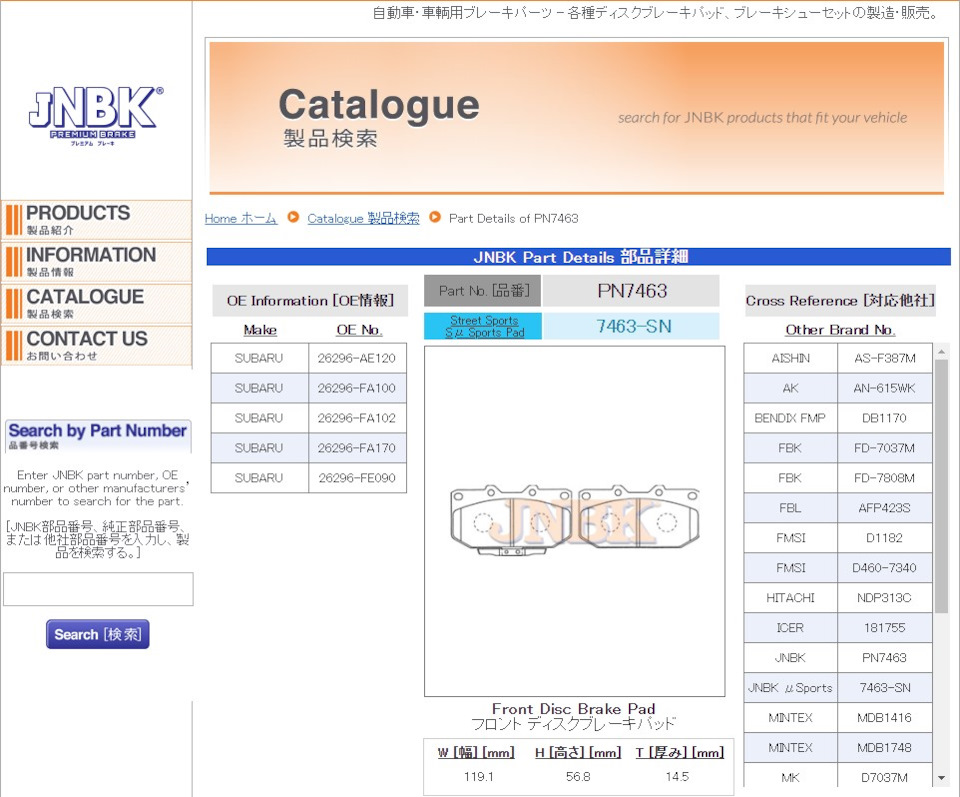Click the H [高さ] [mm] dimension header

tap(578, 752)
